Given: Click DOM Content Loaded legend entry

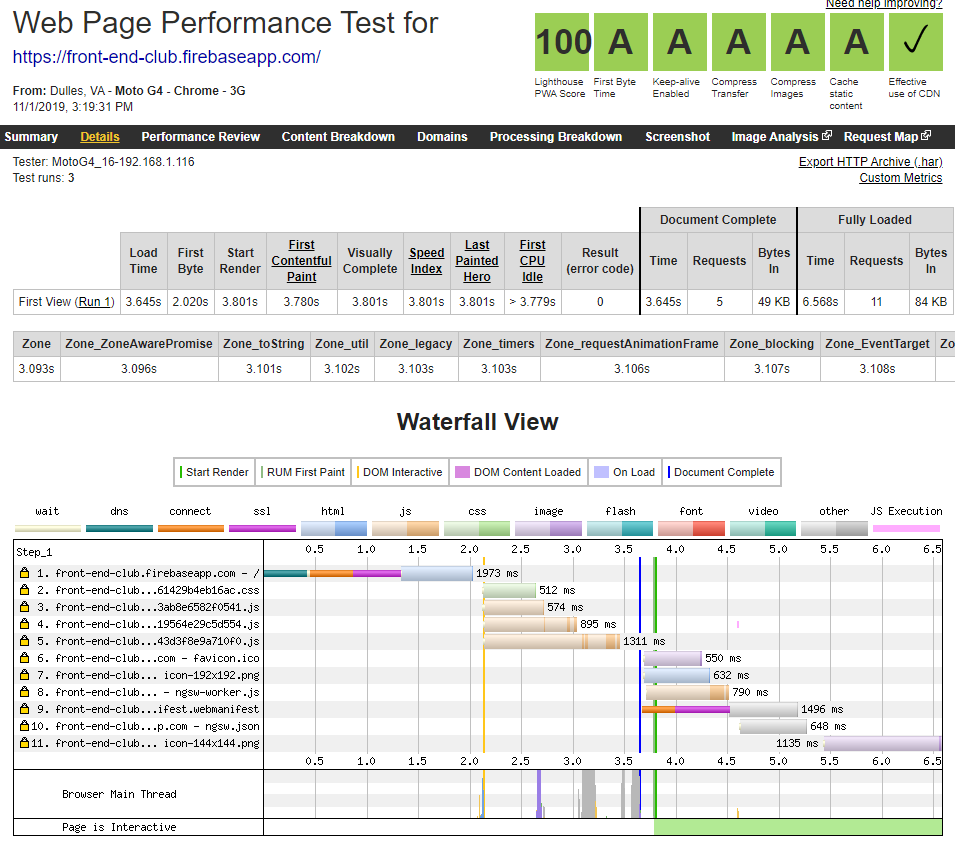Looking at the screenshot, I should pos(518,472).
